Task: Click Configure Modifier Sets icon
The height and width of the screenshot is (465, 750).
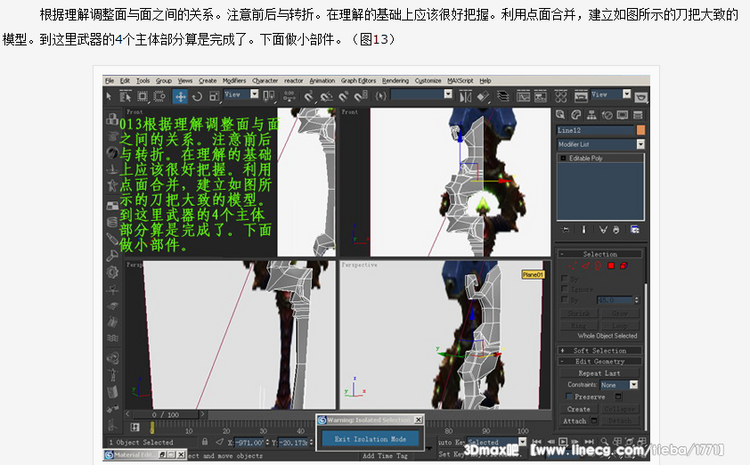Action: 635,230
